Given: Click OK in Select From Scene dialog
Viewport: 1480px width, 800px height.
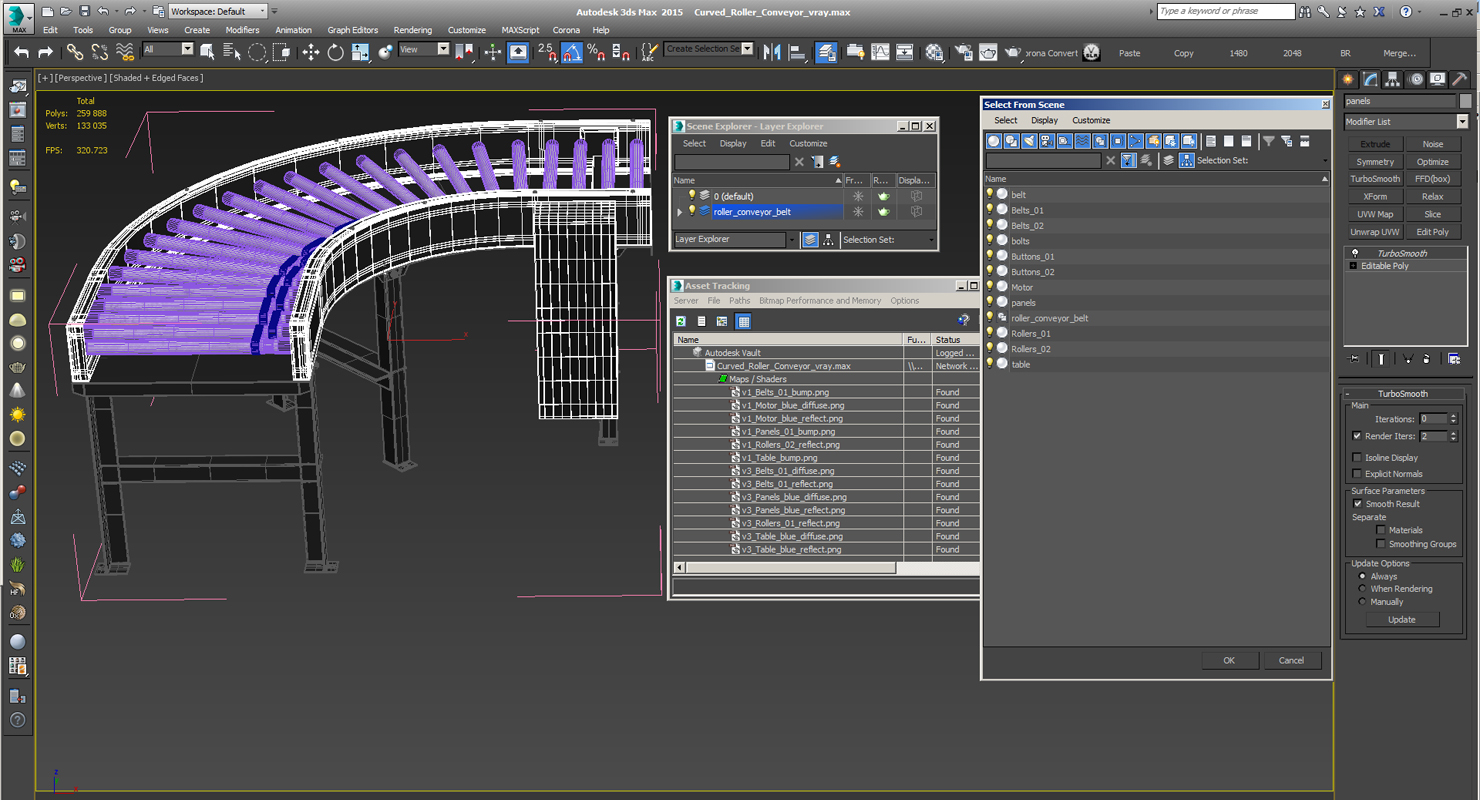Looking at the screenshot, I should (x=1229, y=660).
